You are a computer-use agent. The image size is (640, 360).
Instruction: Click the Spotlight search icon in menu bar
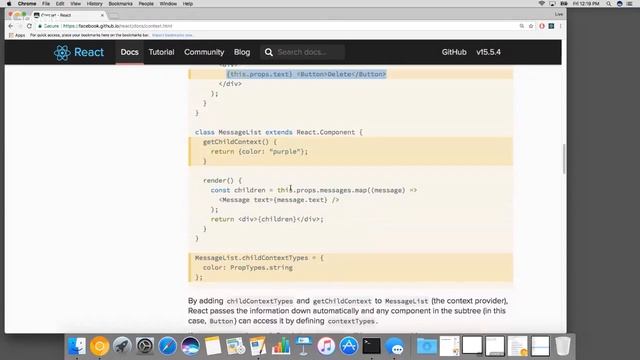[x=609, y=4]
